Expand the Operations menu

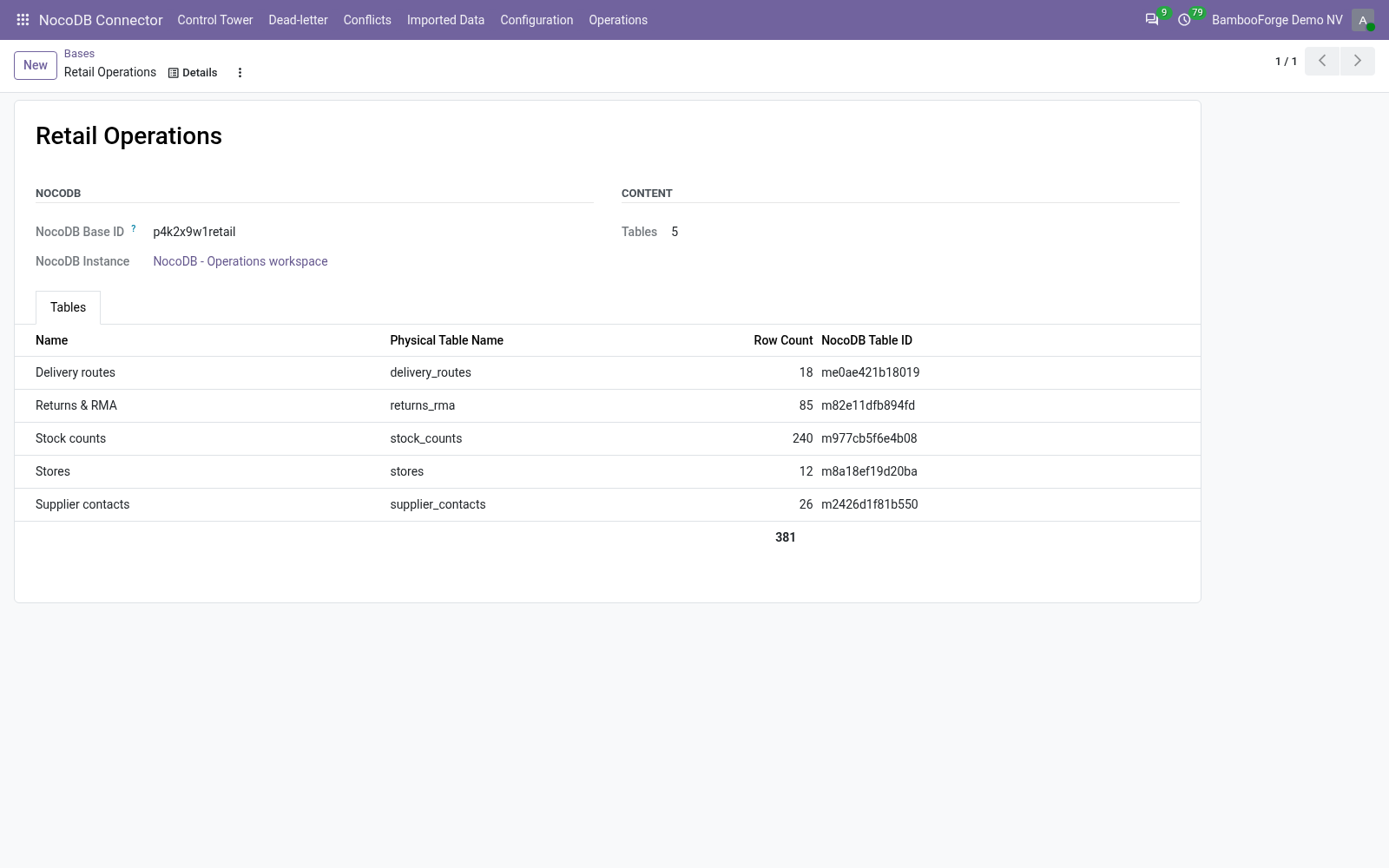point(618,20)
